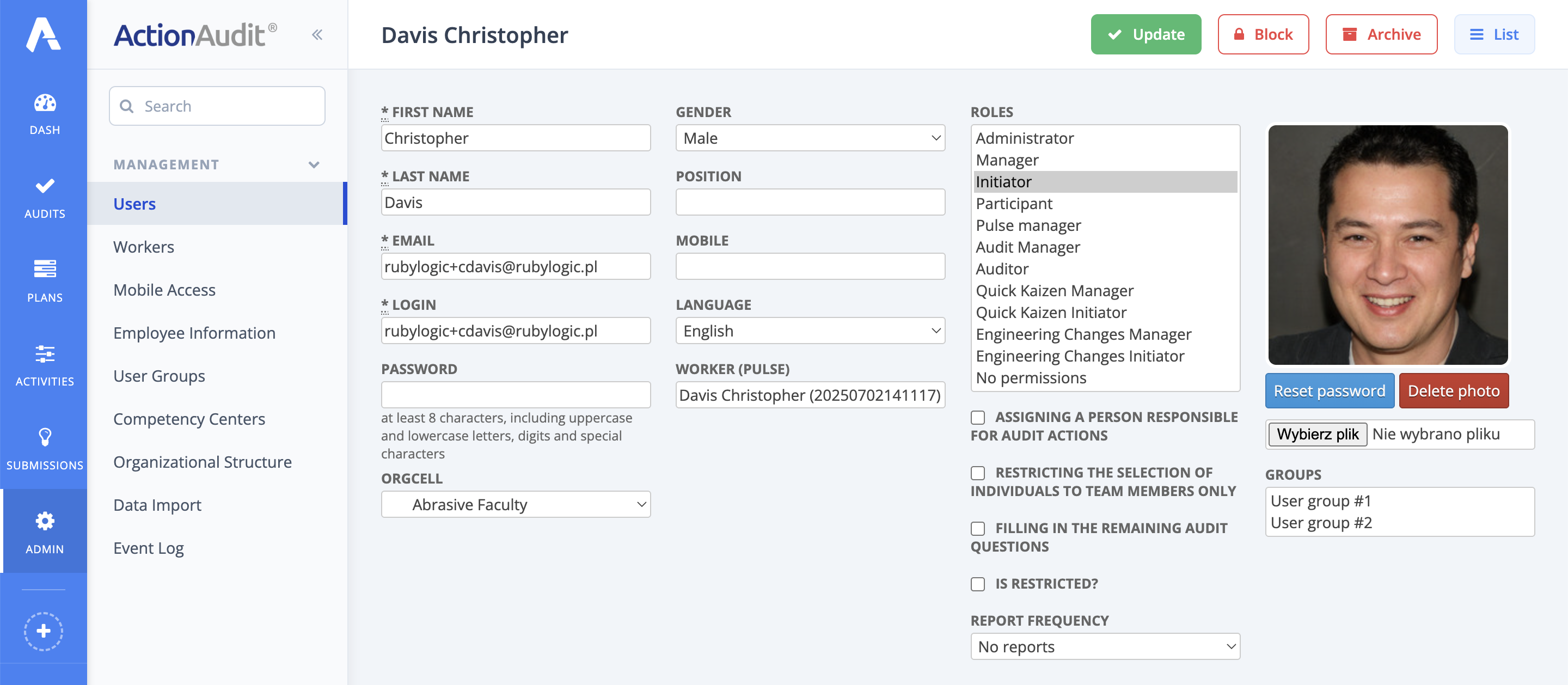Screen dimensions: 1568x685
Task: Open the Report Frequency dropdown
Action: click(x=1105, y=647)
